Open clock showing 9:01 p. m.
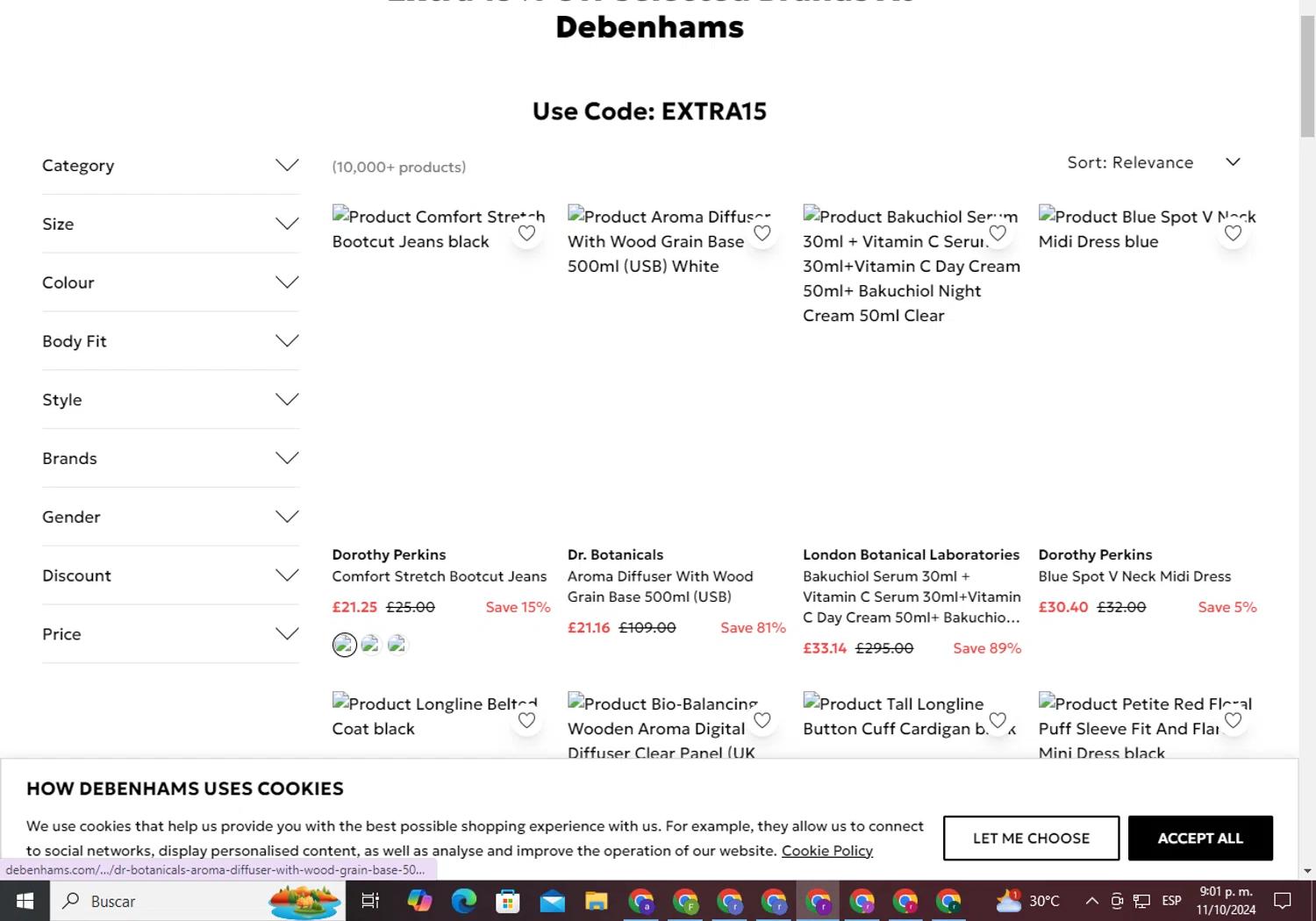This screenshot has height=921, width=1316. tap(1226, 901)
